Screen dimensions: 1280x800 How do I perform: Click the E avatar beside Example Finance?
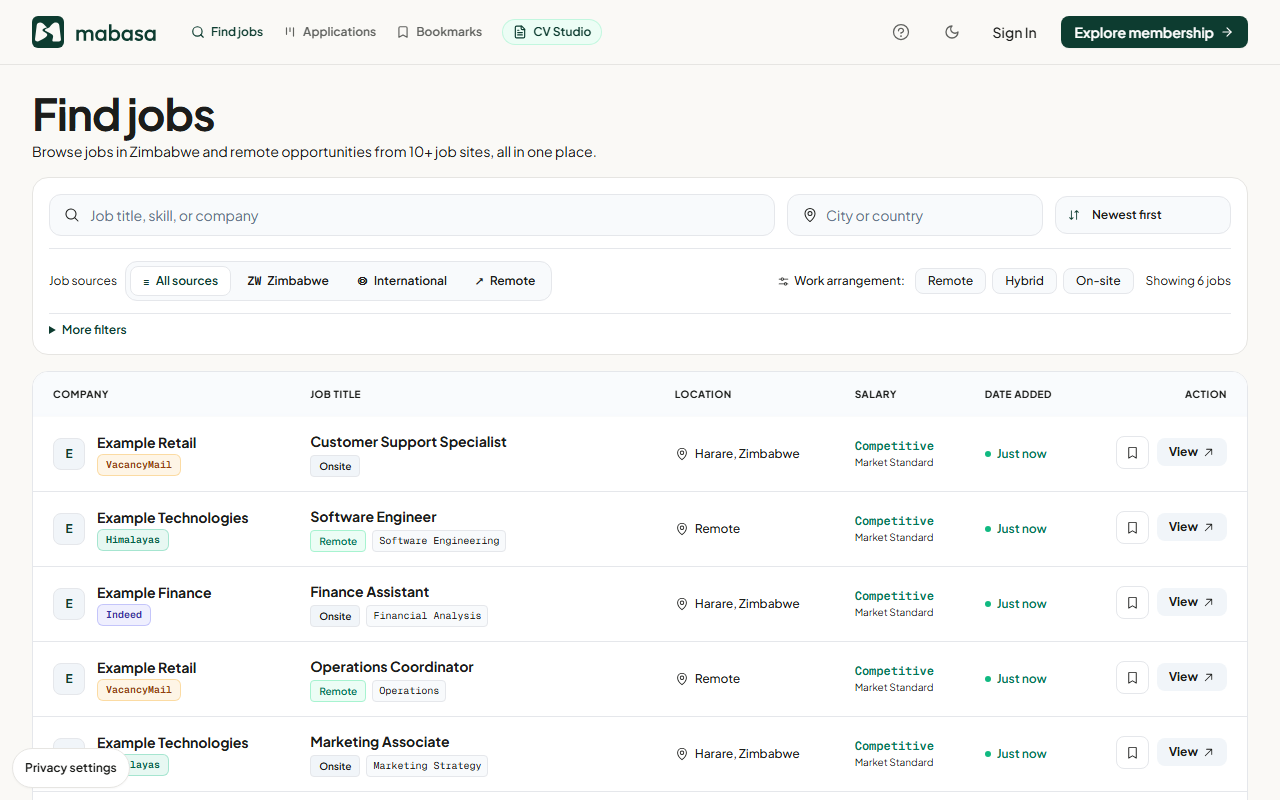pyautogui.click(x=69, y=603)
